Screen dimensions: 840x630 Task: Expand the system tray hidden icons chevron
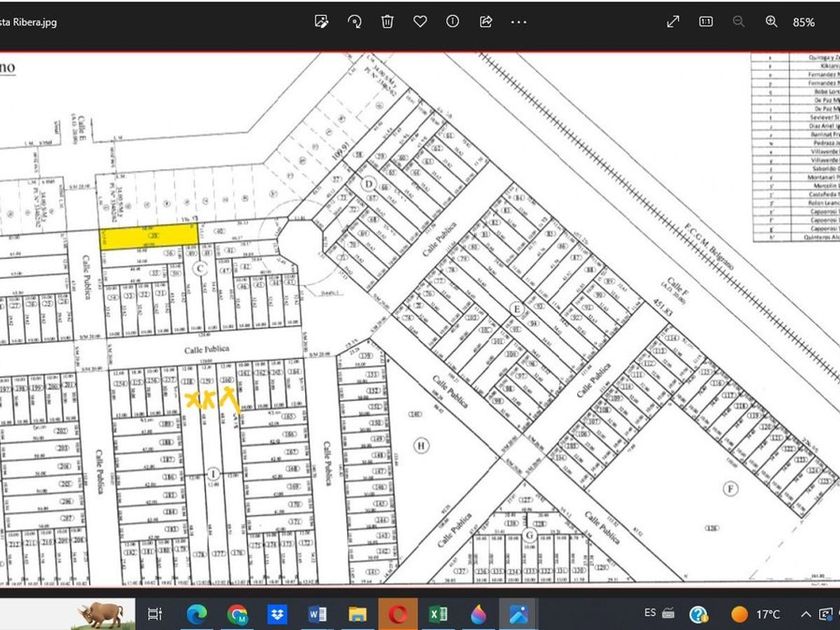806,613
